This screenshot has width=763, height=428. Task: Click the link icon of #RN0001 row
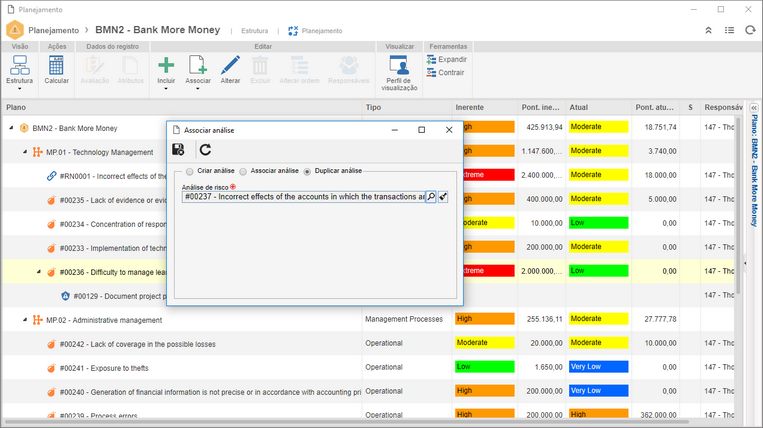pos(52,176)
